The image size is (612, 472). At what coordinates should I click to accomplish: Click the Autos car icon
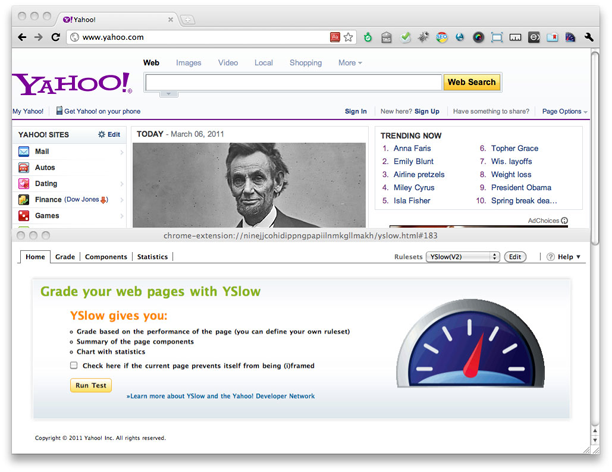pyautogui.click(x=23, y=167)
